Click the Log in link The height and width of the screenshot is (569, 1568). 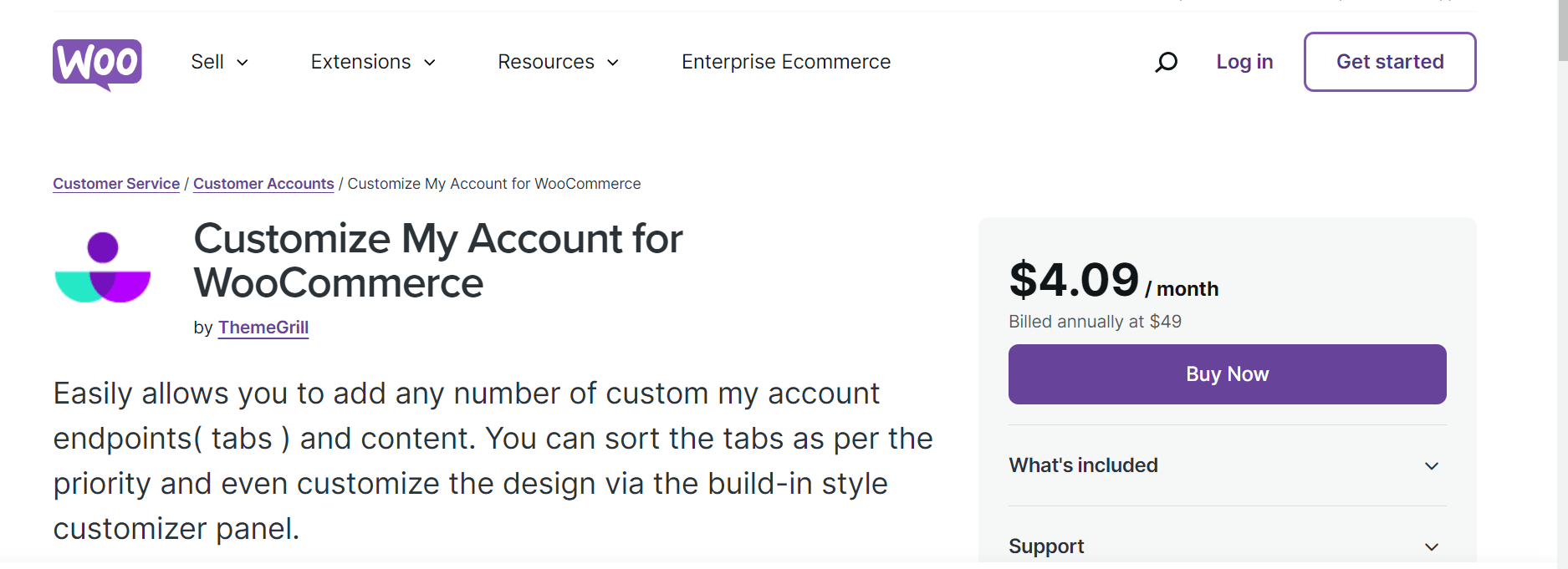point(1244,62)
